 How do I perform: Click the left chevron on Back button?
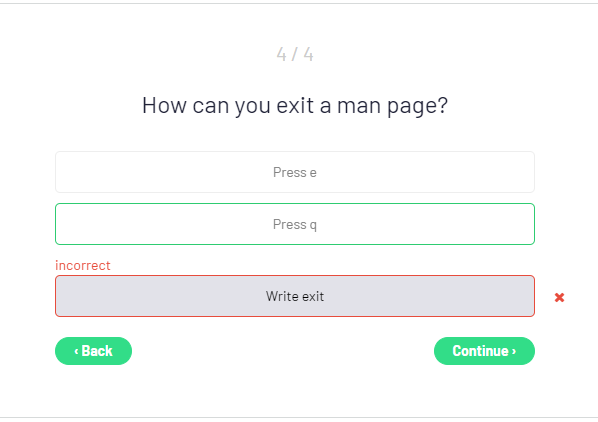[76, 351]
